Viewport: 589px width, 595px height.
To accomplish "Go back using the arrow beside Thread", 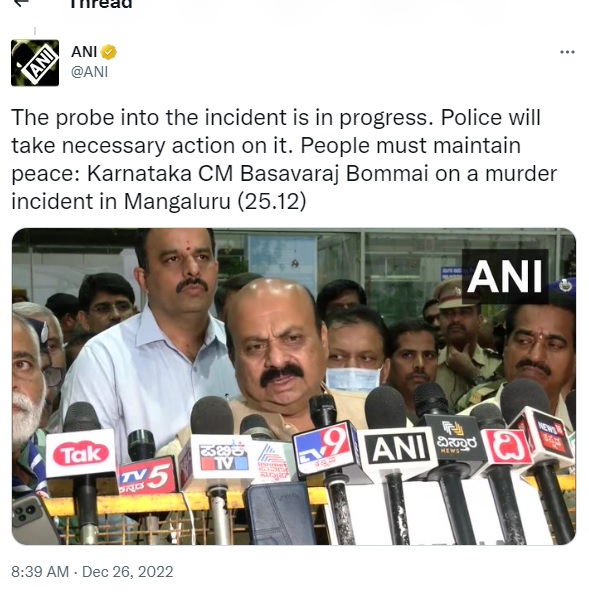I will coord(21,3).
